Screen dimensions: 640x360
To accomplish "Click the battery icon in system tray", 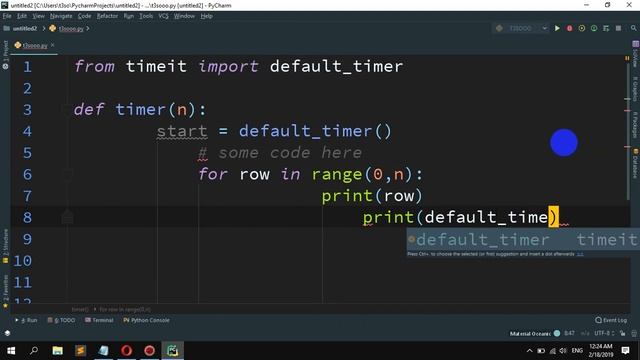I will (x=541, y=351).
